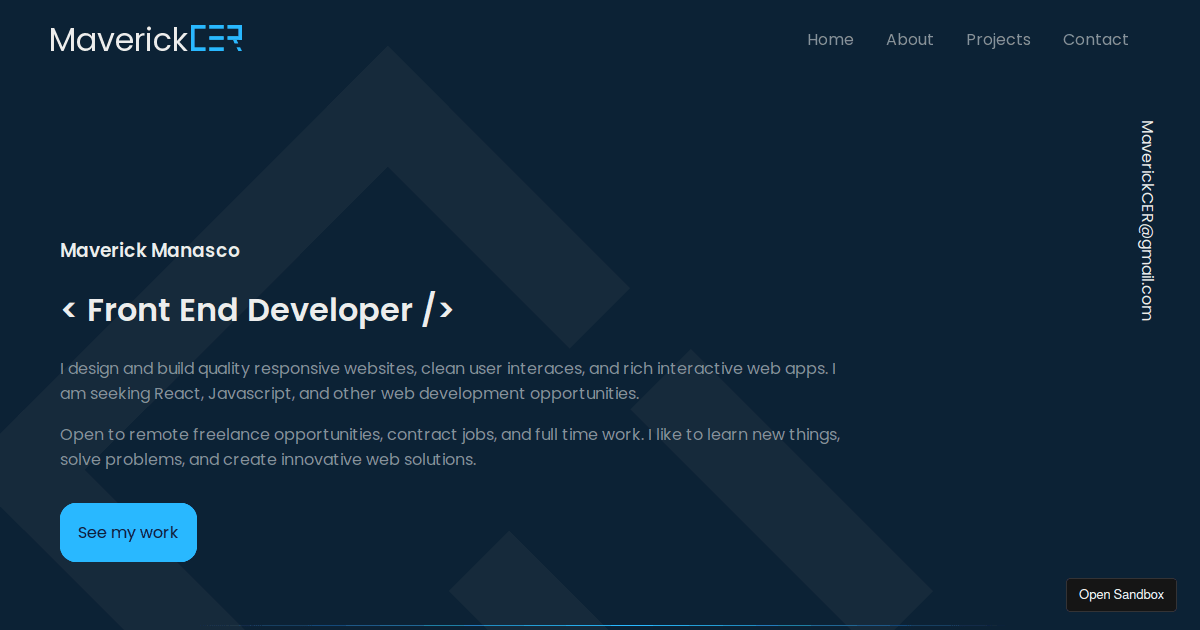1200x630 pixels.
Task: Click the vertical MaverickCER@gmail.com email link
Action: [x=1146, y=220]
